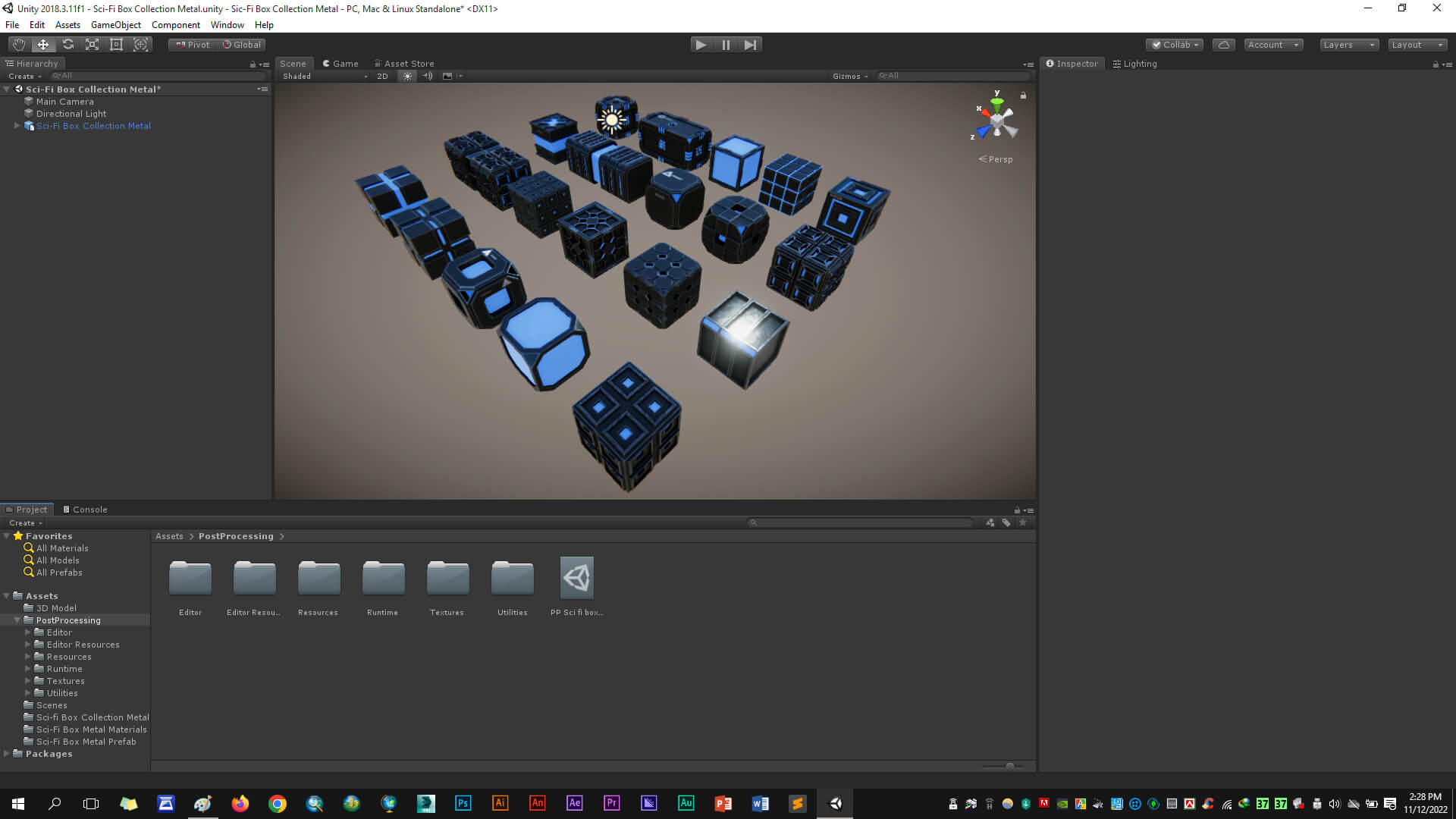Select the PP Sci fi box asset
Screen dimensions: 1456x819
[576, 579]
